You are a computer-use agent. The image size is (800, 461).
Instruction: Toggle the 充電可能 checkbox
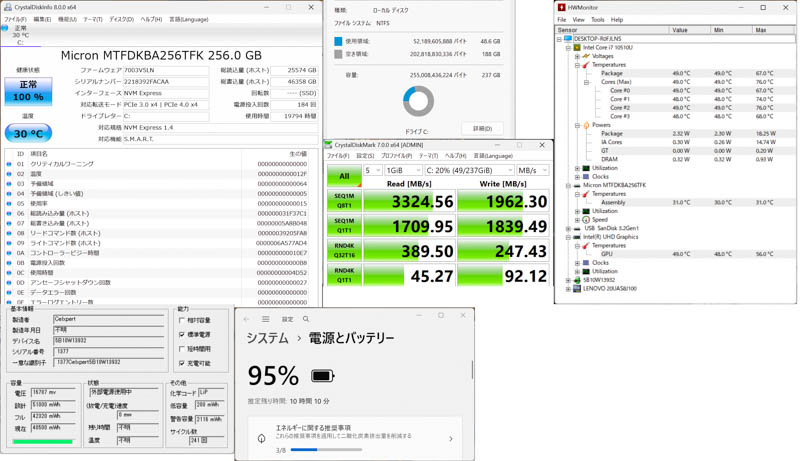[182, 363]
